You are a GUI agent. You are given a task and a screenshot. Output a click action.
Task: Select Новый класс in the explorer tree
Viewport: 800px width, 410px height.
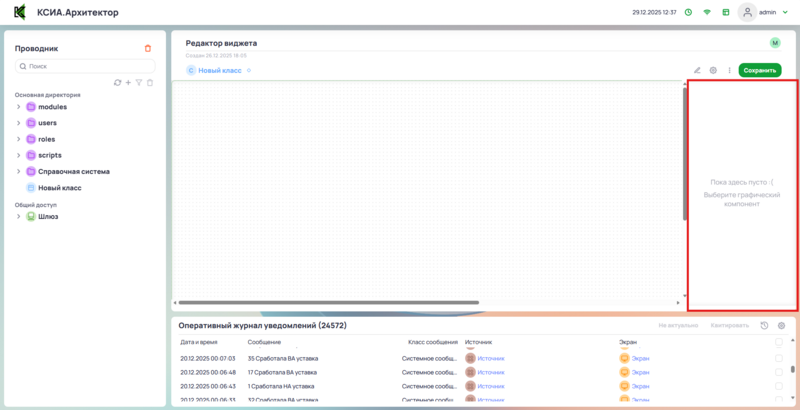(60, 187)
